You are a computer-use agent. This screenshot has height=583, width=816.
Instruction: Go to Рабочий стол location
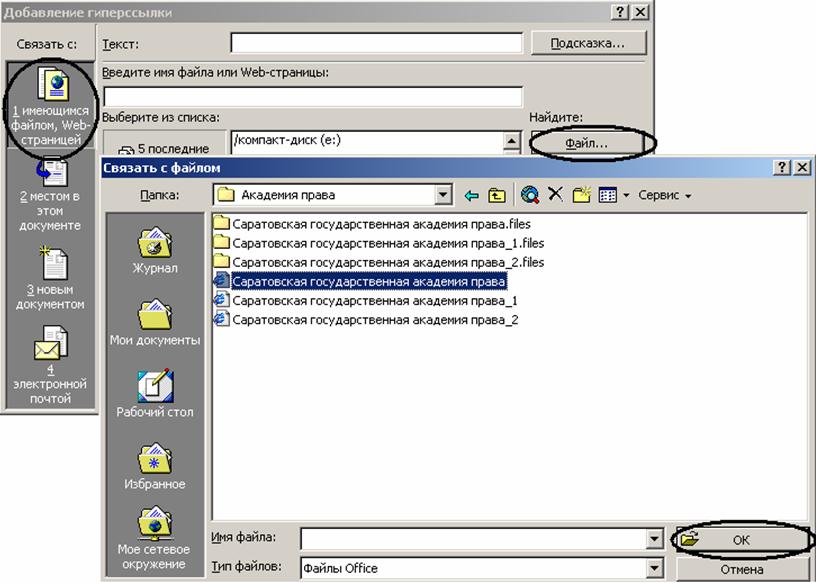click(155, 394)
